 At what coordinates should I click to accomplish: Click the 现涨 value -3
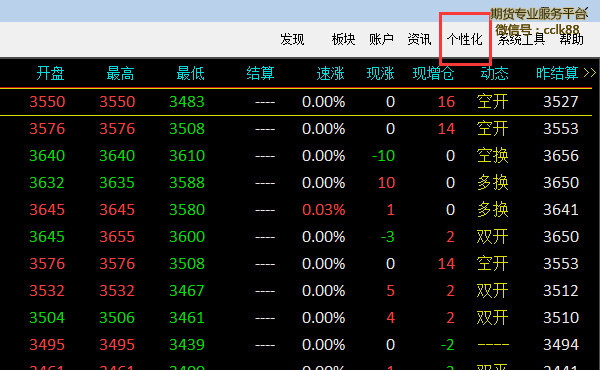[388, 237]
